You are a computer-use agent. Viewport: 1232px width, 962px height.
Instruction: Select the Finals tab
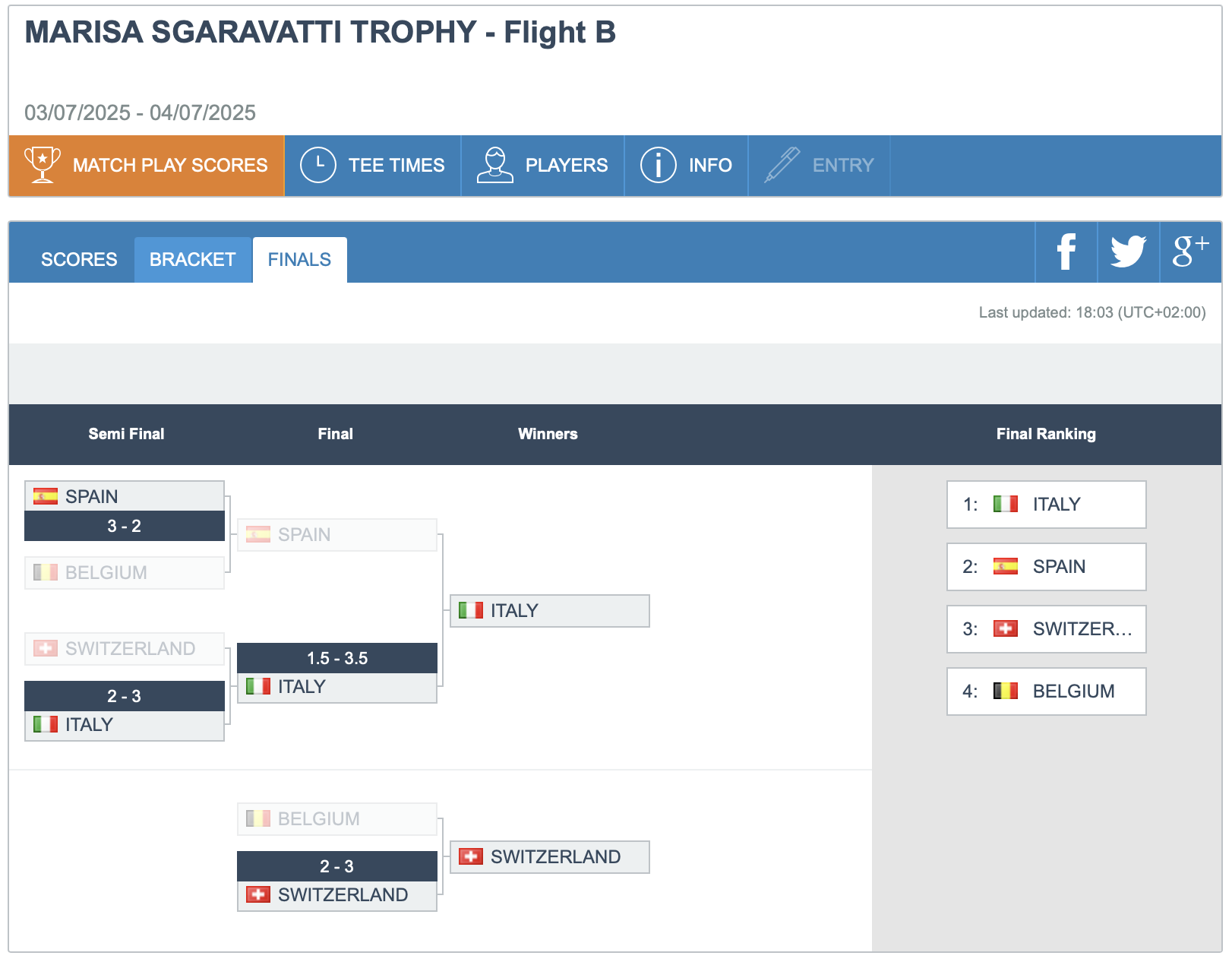click(x=299, y=259)
